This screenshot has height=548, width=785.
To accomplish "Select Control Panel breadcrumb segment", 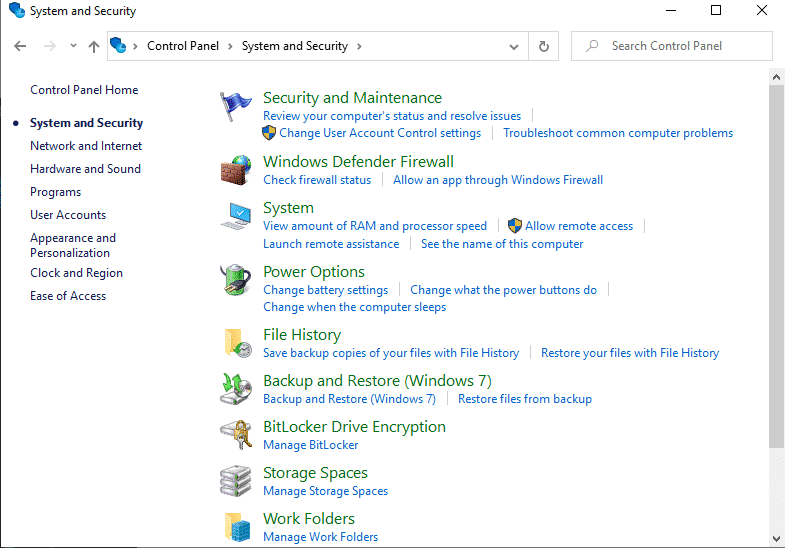I will pyautogui.click(x=183, y=46).
